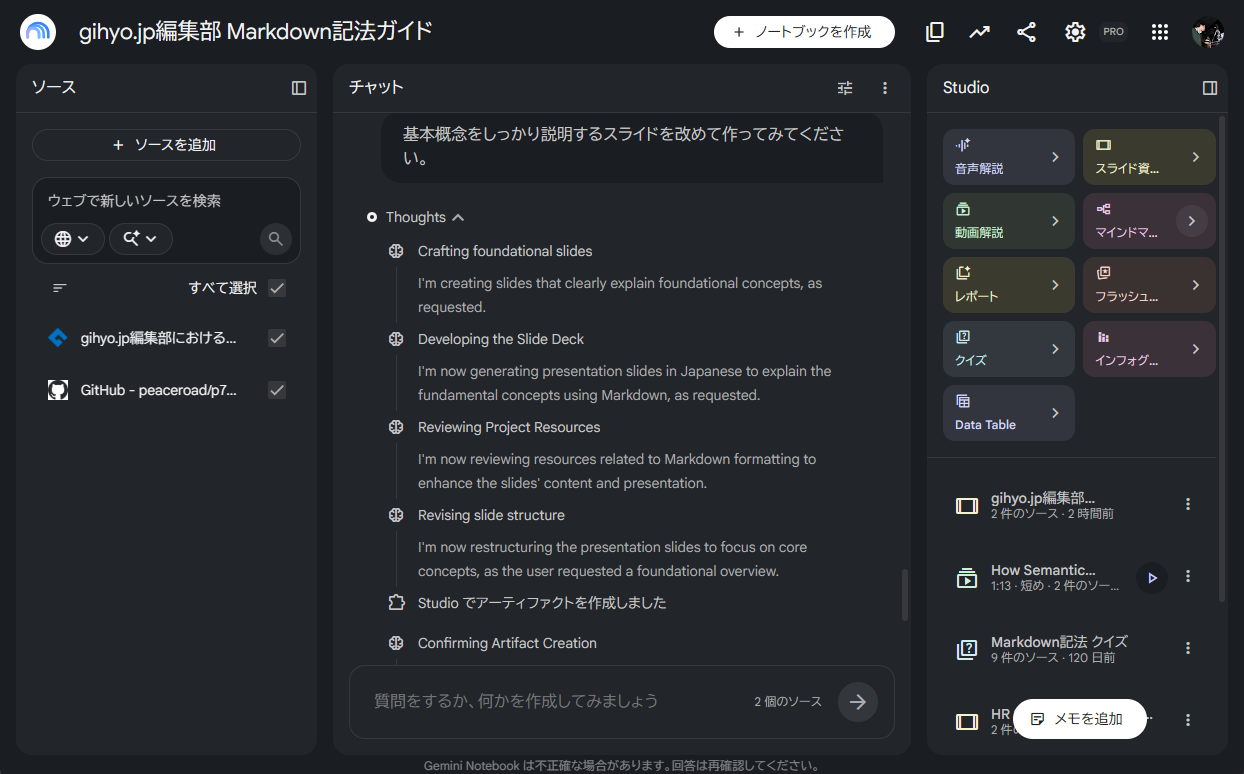Click ノートブックを作成 button

click(804, 32)
